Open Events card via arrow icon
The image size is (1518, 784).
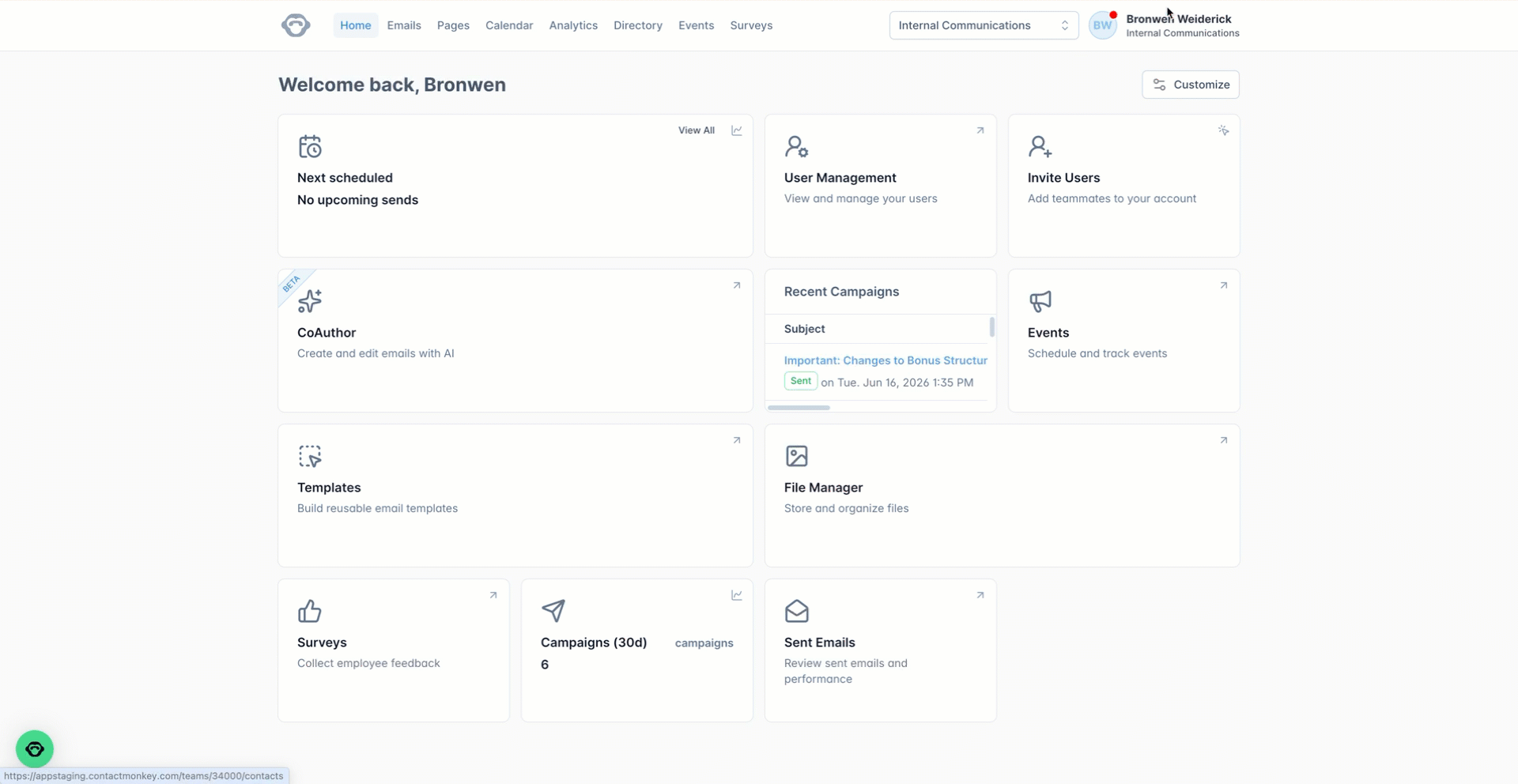pos(1223,285)
